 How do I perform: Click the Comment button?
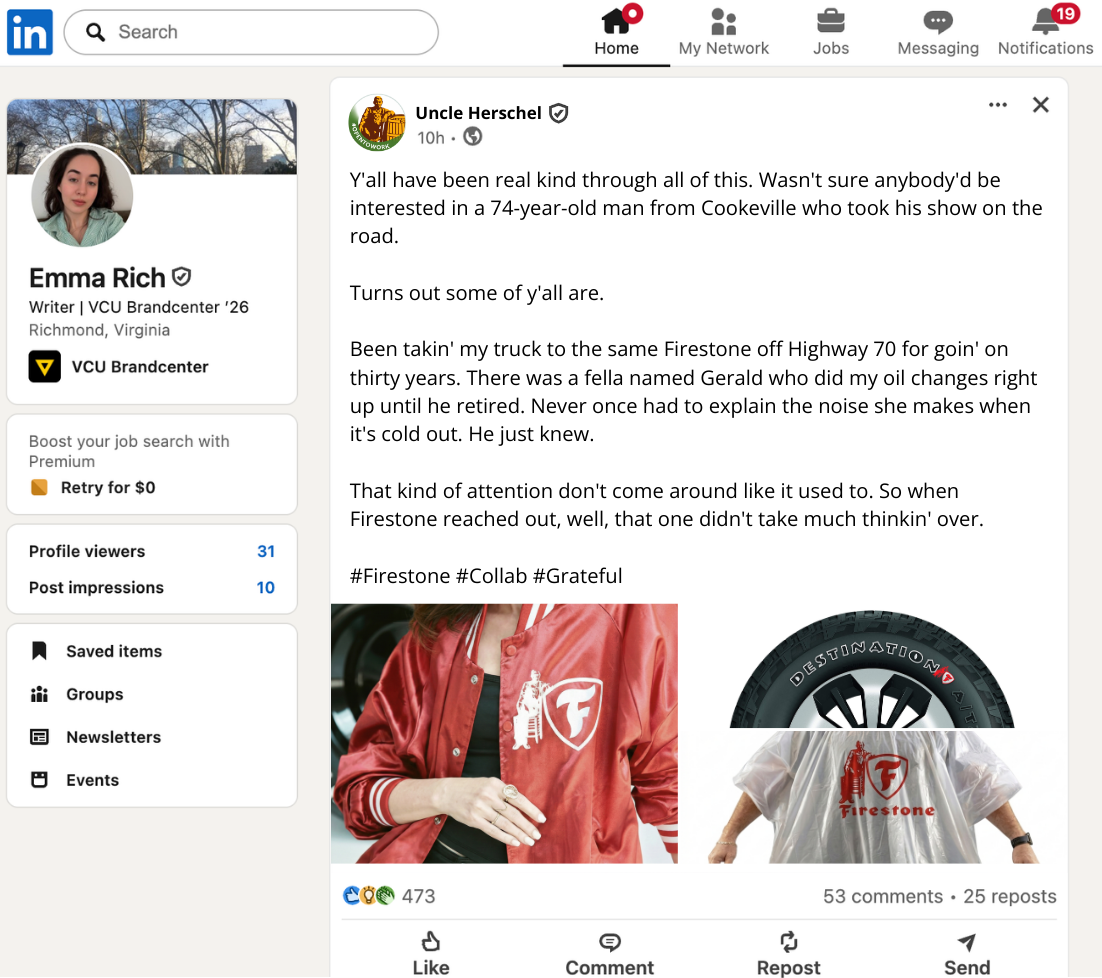click(x=609, y=953)
